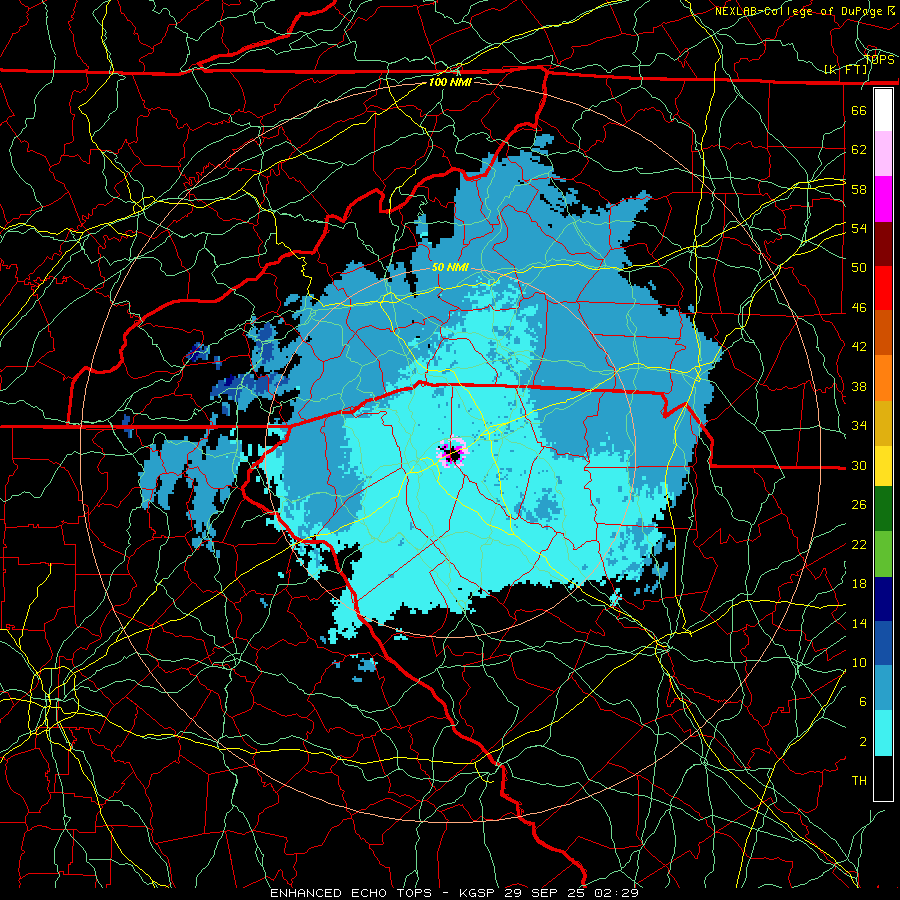This screenshot has width=900, height=900.
Task: Click the legend value "26"
Action: [859, 505]
